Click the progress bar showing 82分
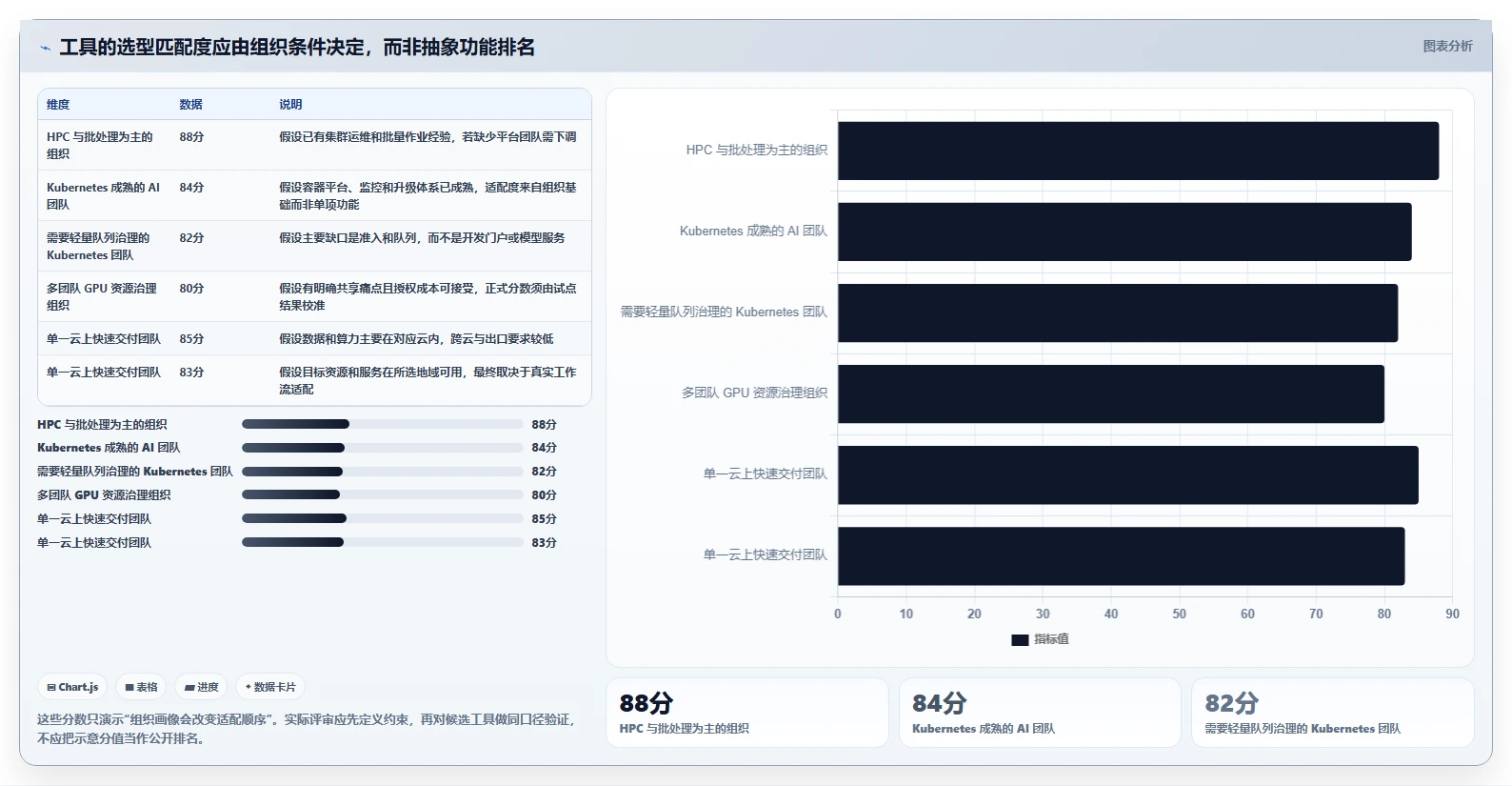Viewport: 1512px width, 786px height. pyautogui.click(x=383, y=472)
